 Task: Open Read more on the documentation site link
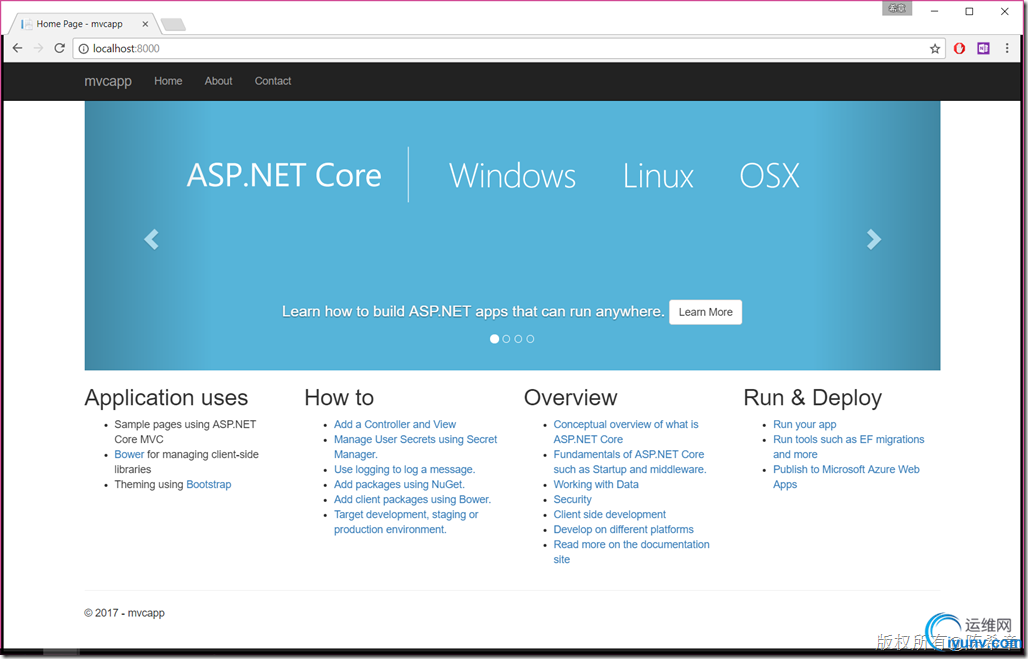pos(631,552)
